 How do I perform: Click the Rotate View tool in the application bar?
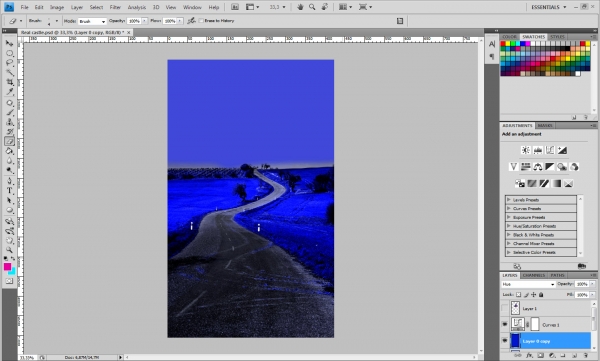click(x=324, y=7)
